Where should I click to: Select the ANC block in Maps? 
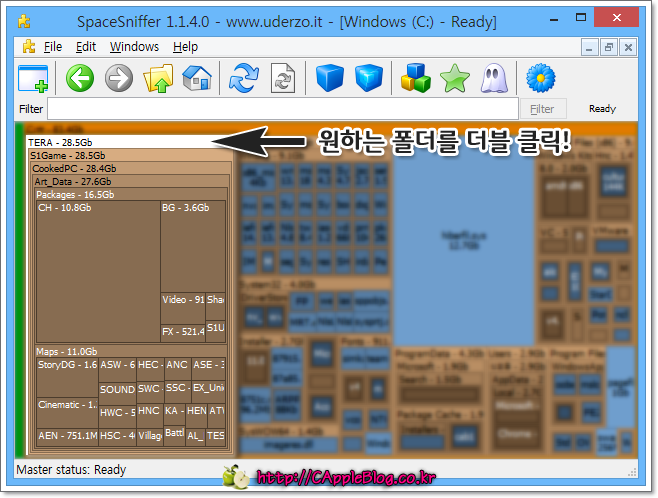coord(178,369)
